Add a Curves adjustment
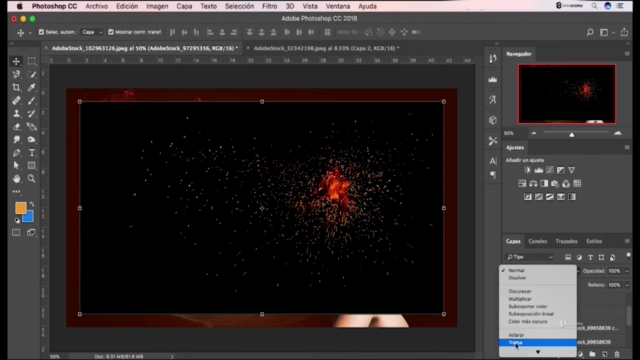The width and height of the screenshot is (640, 360). [x=550, y=170]
